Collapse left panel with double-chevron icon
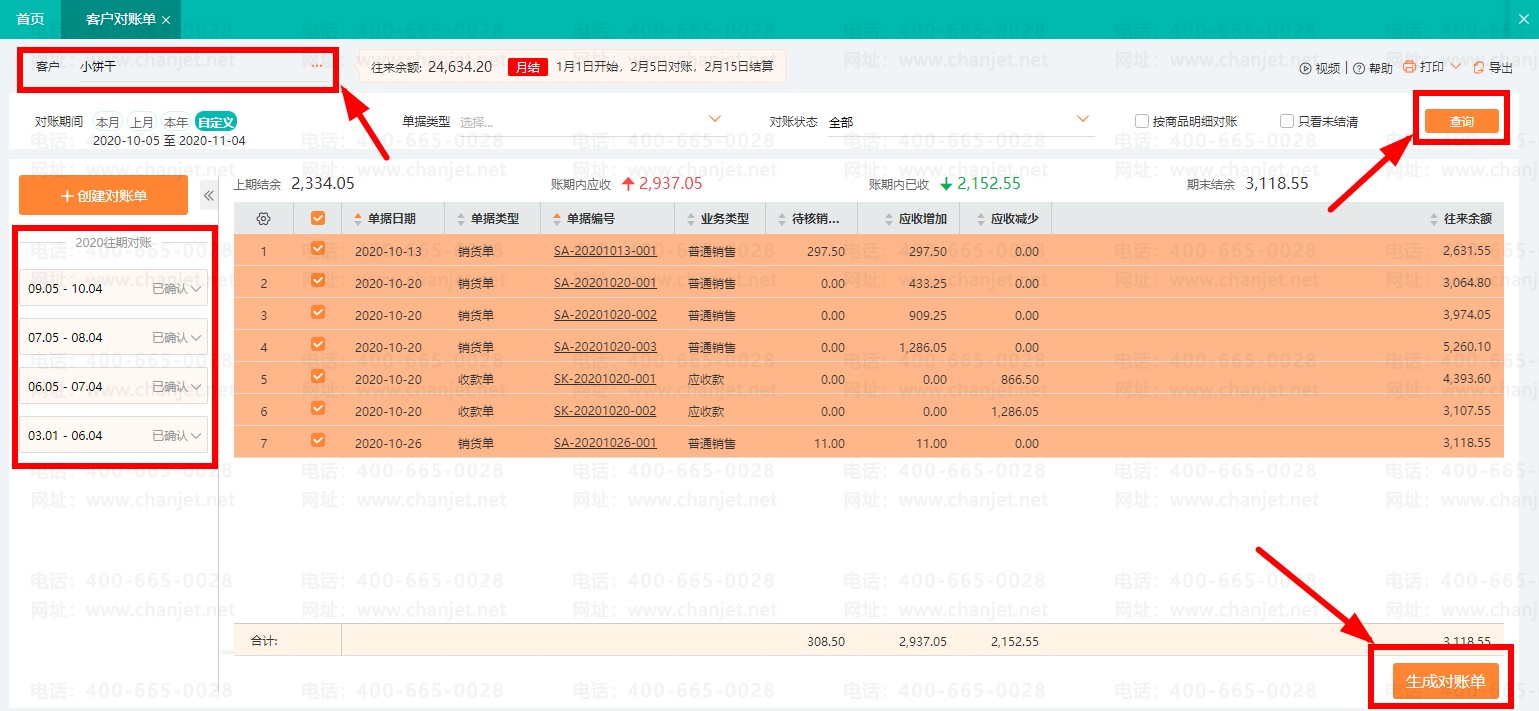 pos(209,196)
